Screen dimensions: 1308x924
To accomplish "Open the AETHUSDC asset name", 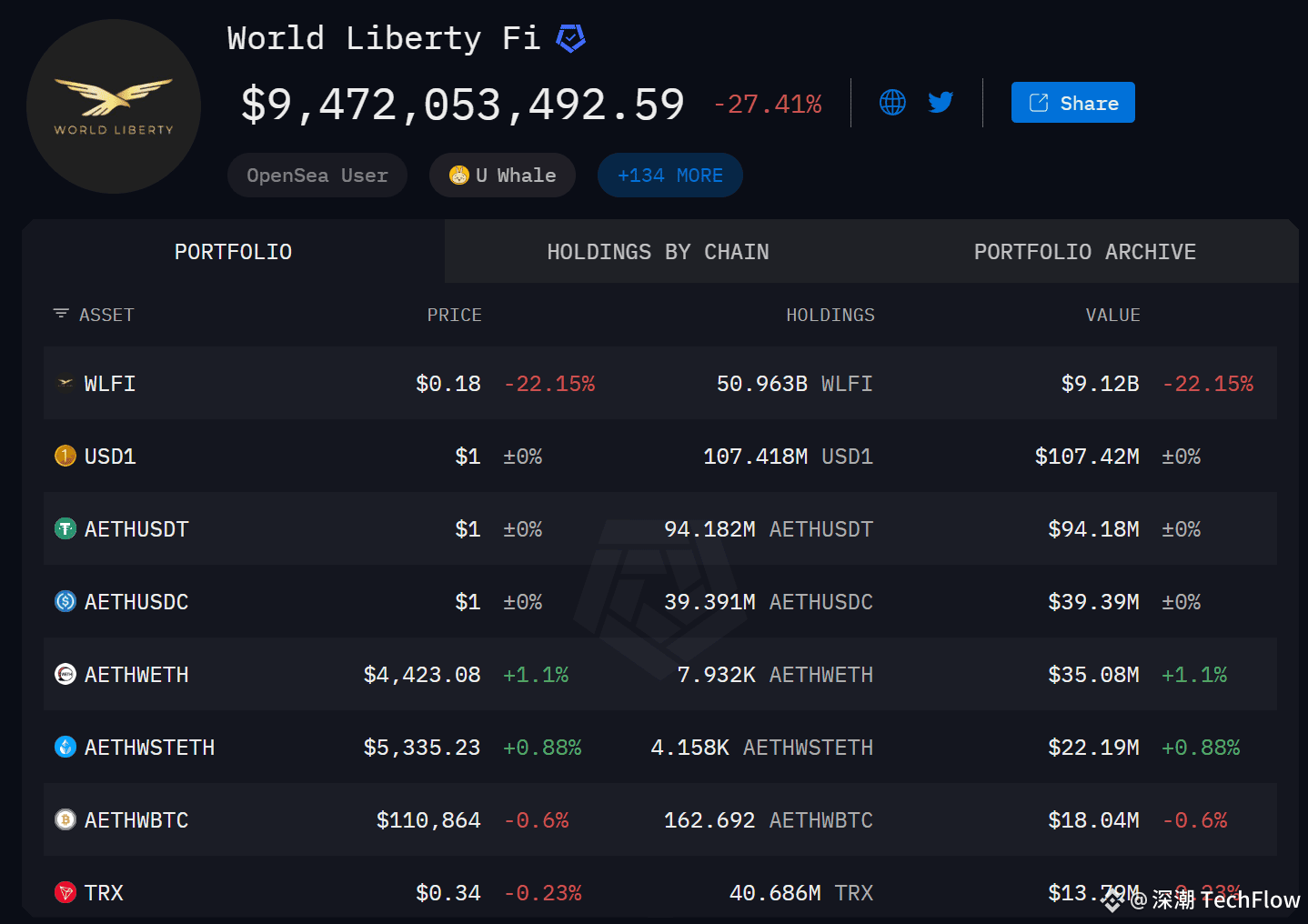I will point(136,602).
